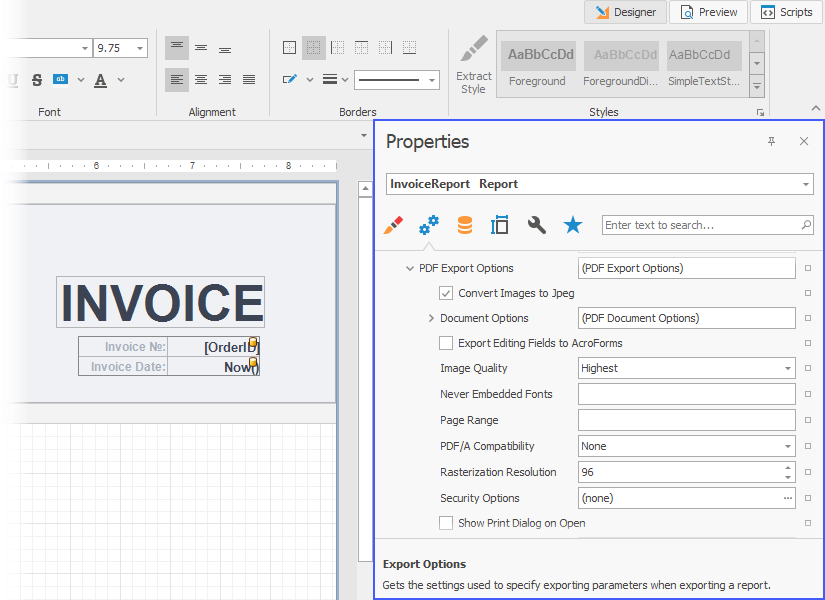Open the Appearance properties tab (brush icon)
The image size is (825, 600).
(394, 225)
